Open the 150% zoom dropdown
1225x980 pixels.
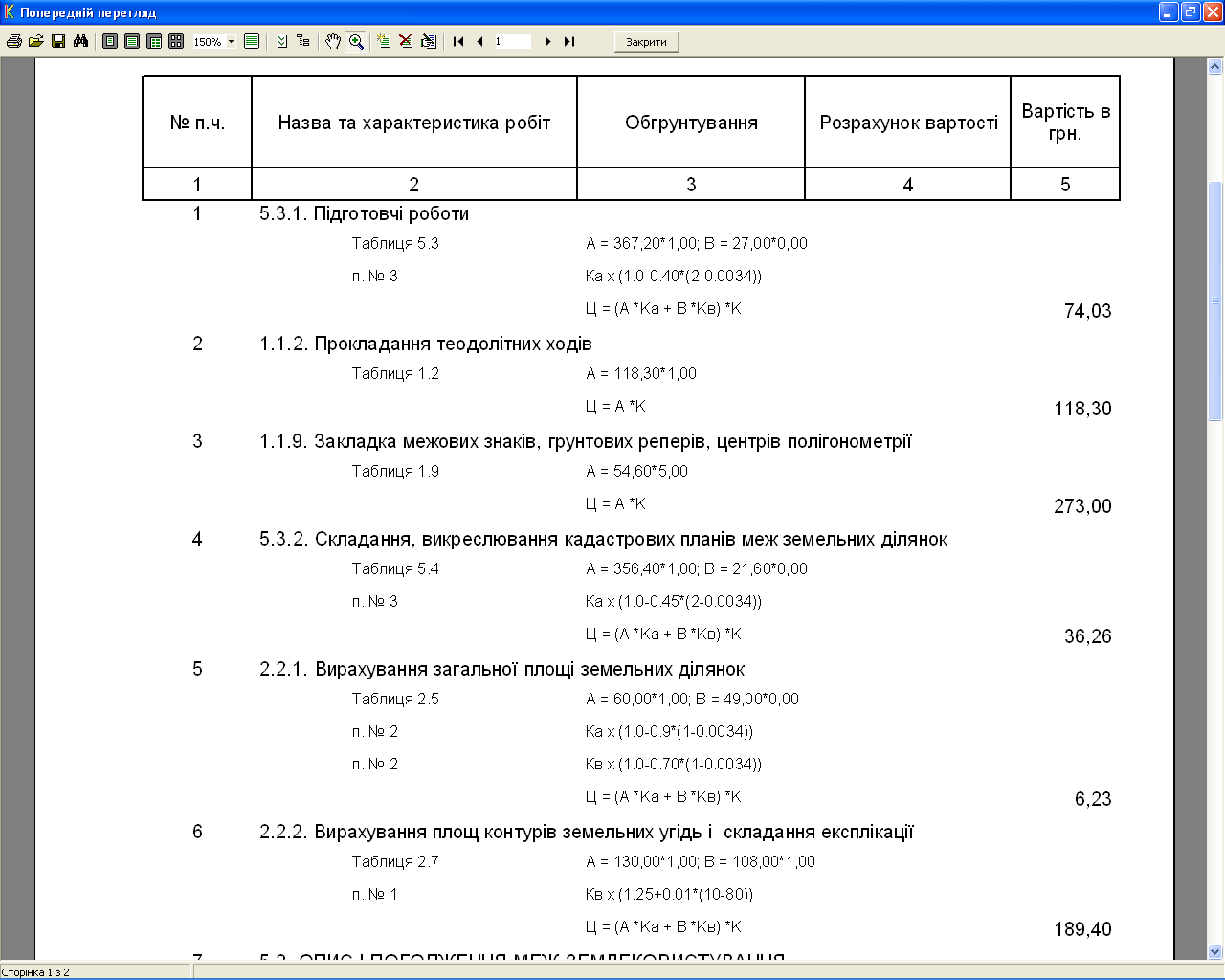click(x=231, y=42)
